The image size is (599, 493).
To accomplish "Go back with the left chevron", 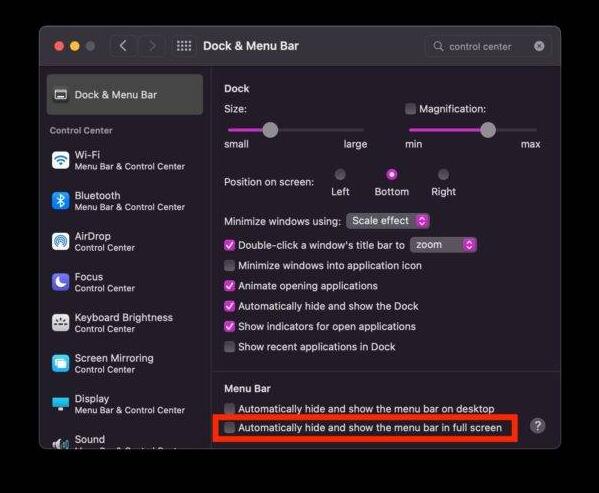I will point(123,46).
